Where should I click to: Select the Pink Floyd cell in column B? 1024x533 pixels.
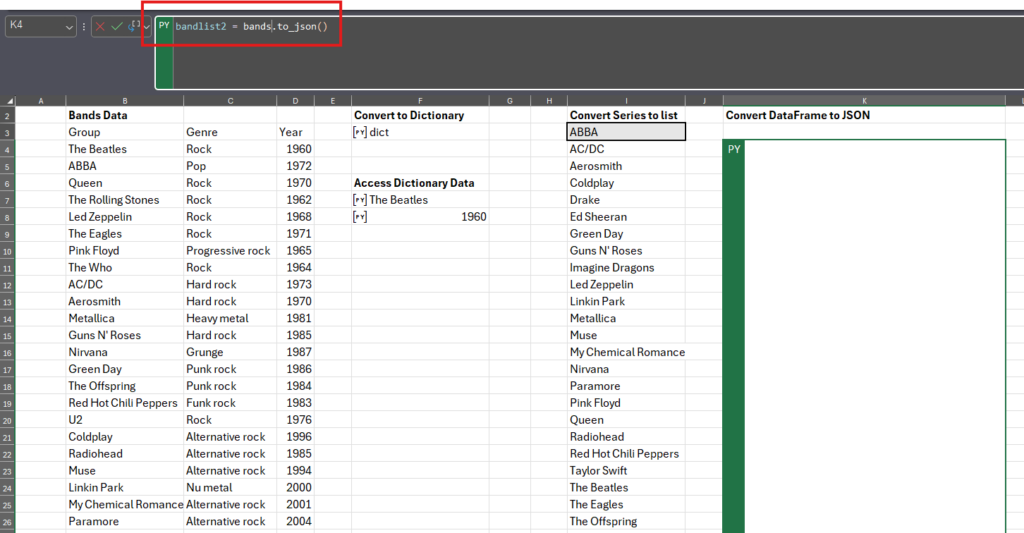pos(125,251)
